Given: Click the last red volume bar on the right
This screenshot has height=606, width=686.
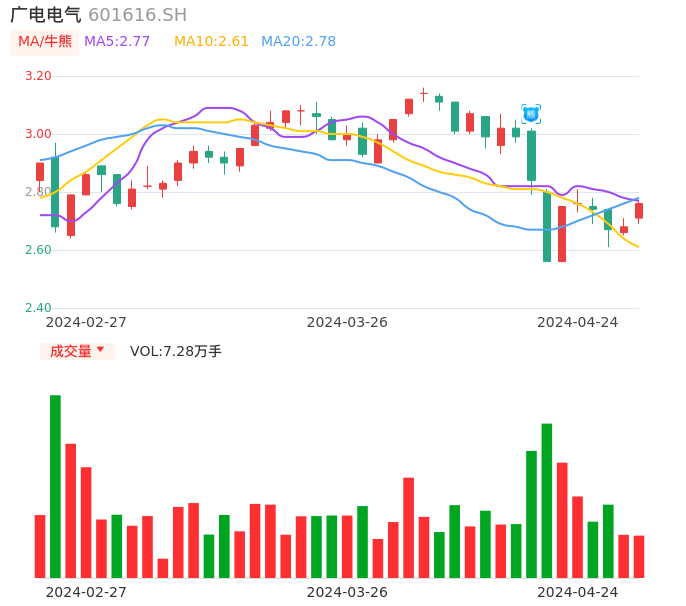Looking at the screenshot, I should pos(639,556).
